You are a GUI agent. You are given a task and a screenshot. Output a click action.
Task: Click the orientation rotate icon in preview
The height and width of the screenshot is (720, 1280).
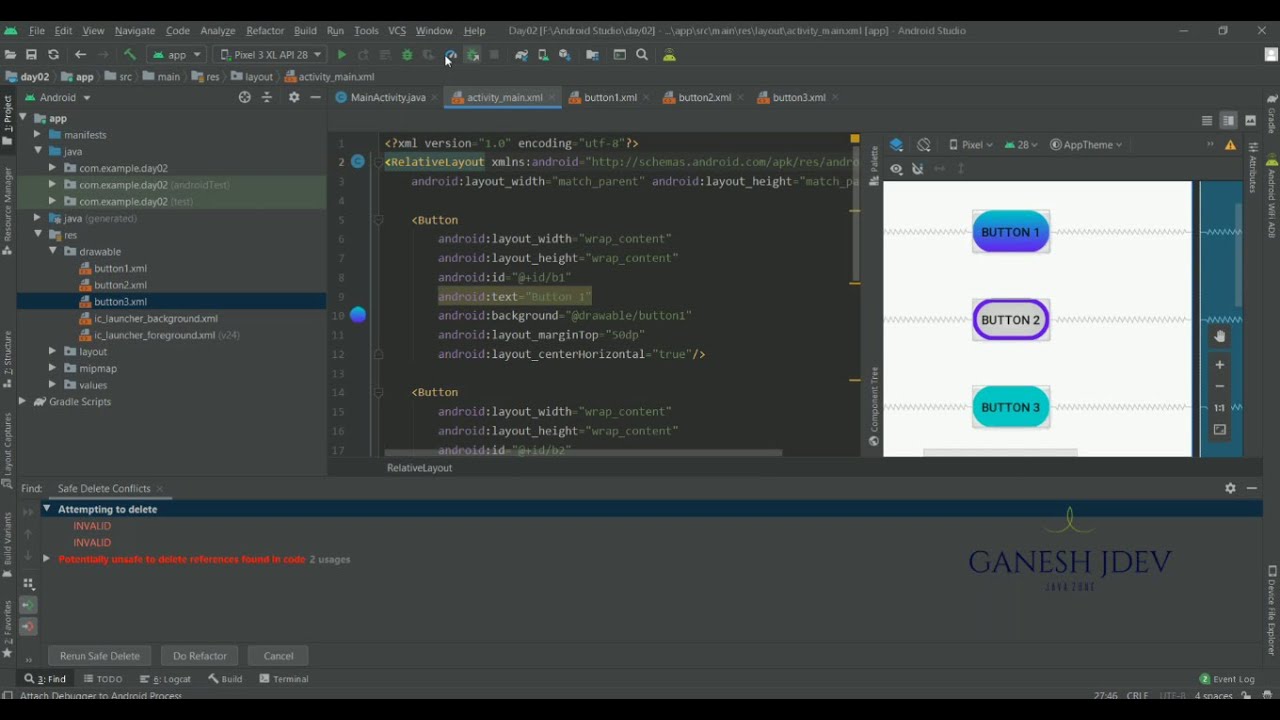point(924,145)
